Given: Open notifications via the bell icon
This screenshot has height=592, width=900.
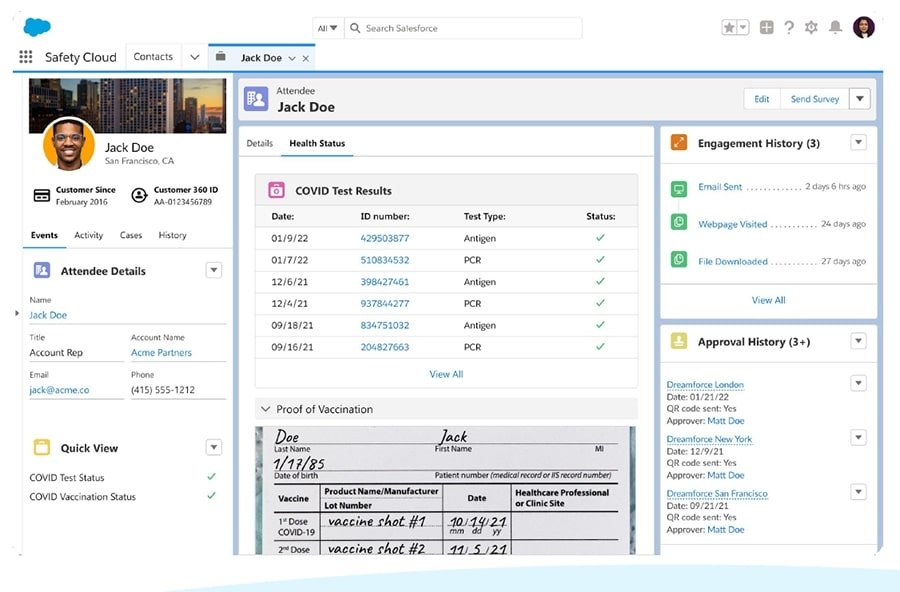Looking at the screenshot, I should 836,27.
